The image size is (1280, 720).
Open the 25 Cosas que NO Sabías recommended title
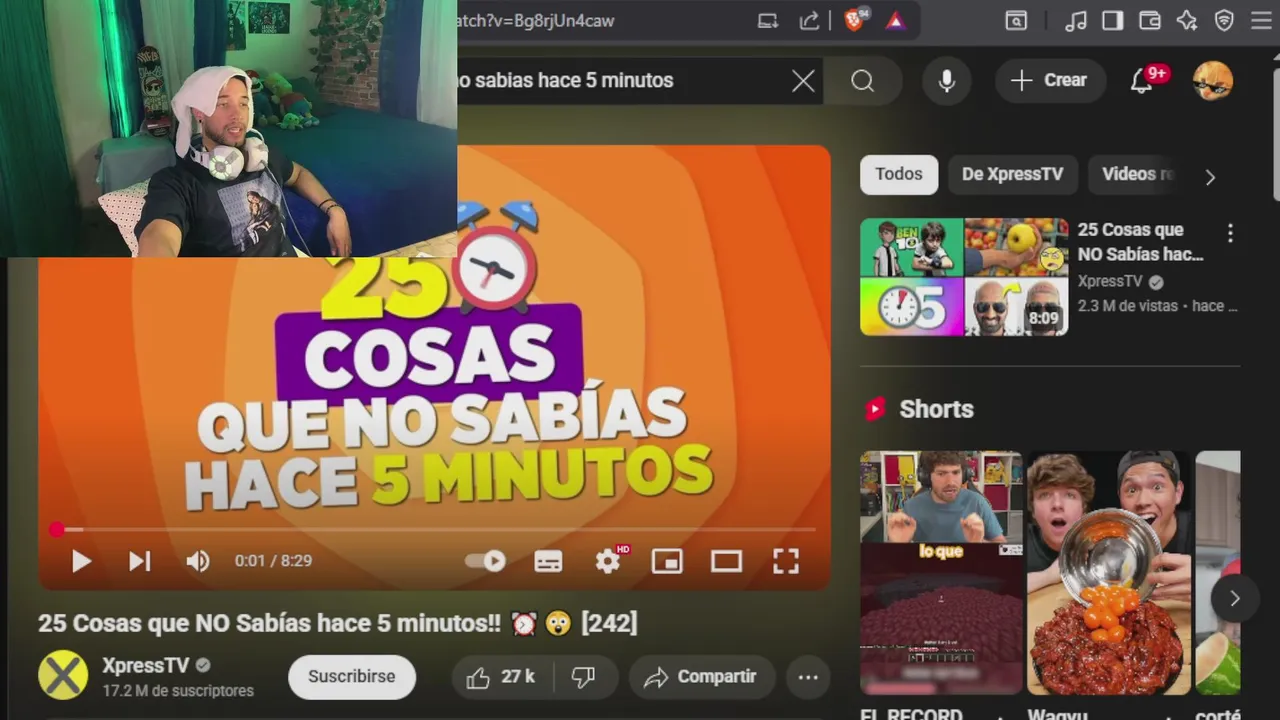[x=1140, y=242]
